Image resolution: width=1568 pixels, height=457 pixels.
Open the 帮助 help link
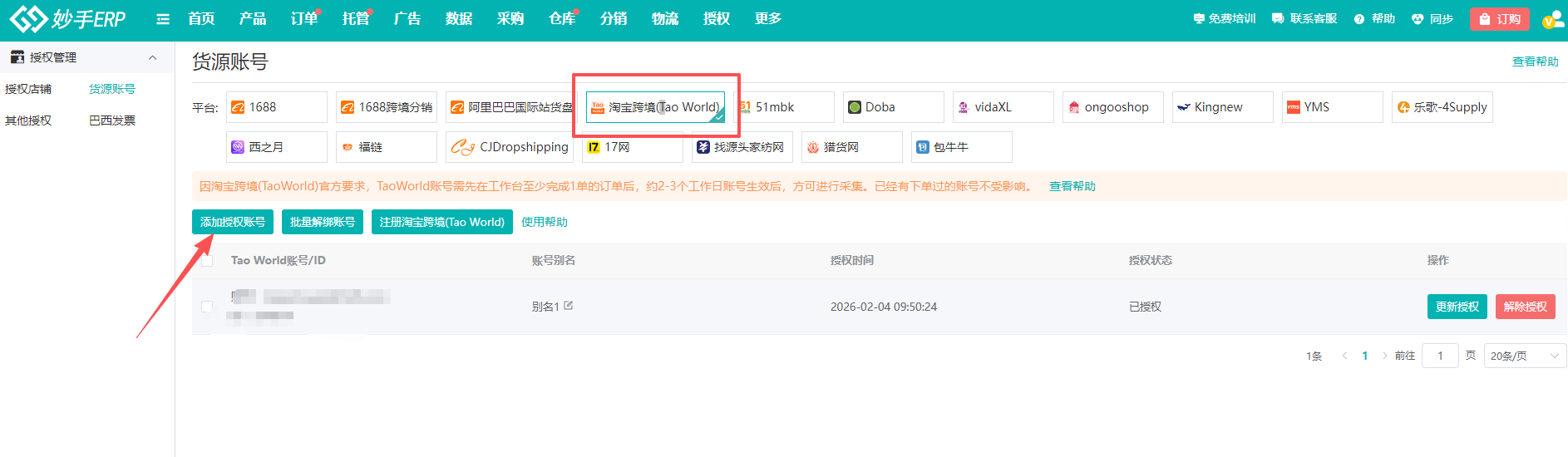[x=1374, y=18]
